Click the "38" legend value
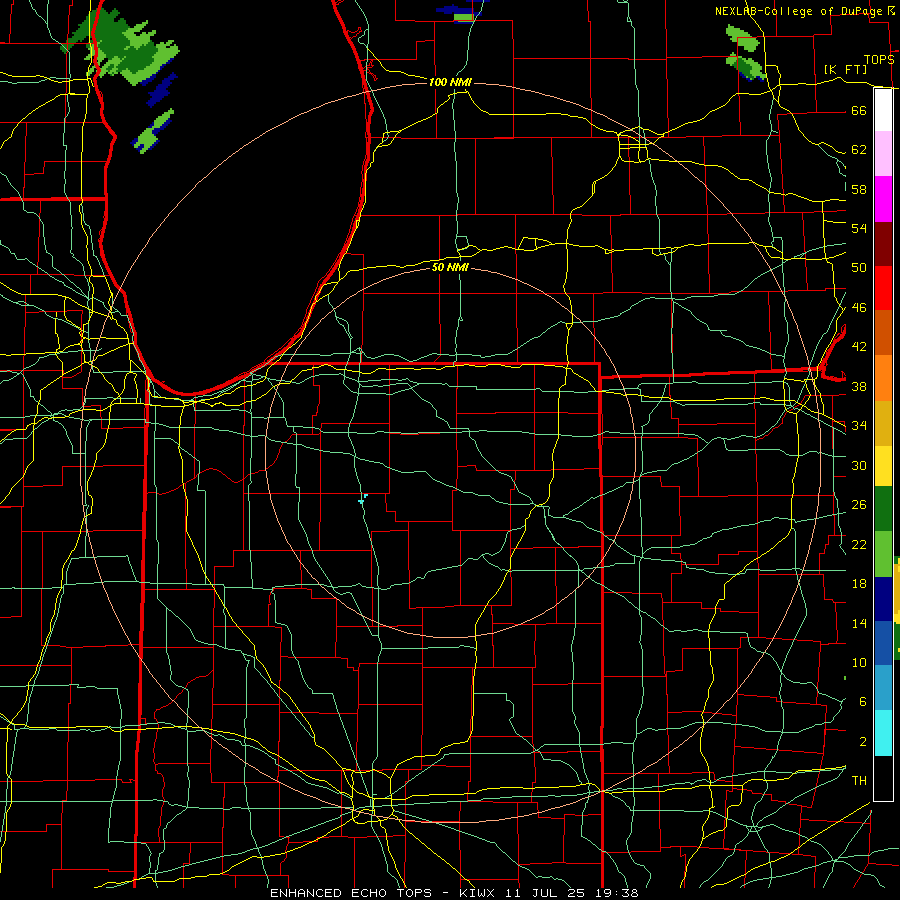900x900 pixels. [859, 386]
